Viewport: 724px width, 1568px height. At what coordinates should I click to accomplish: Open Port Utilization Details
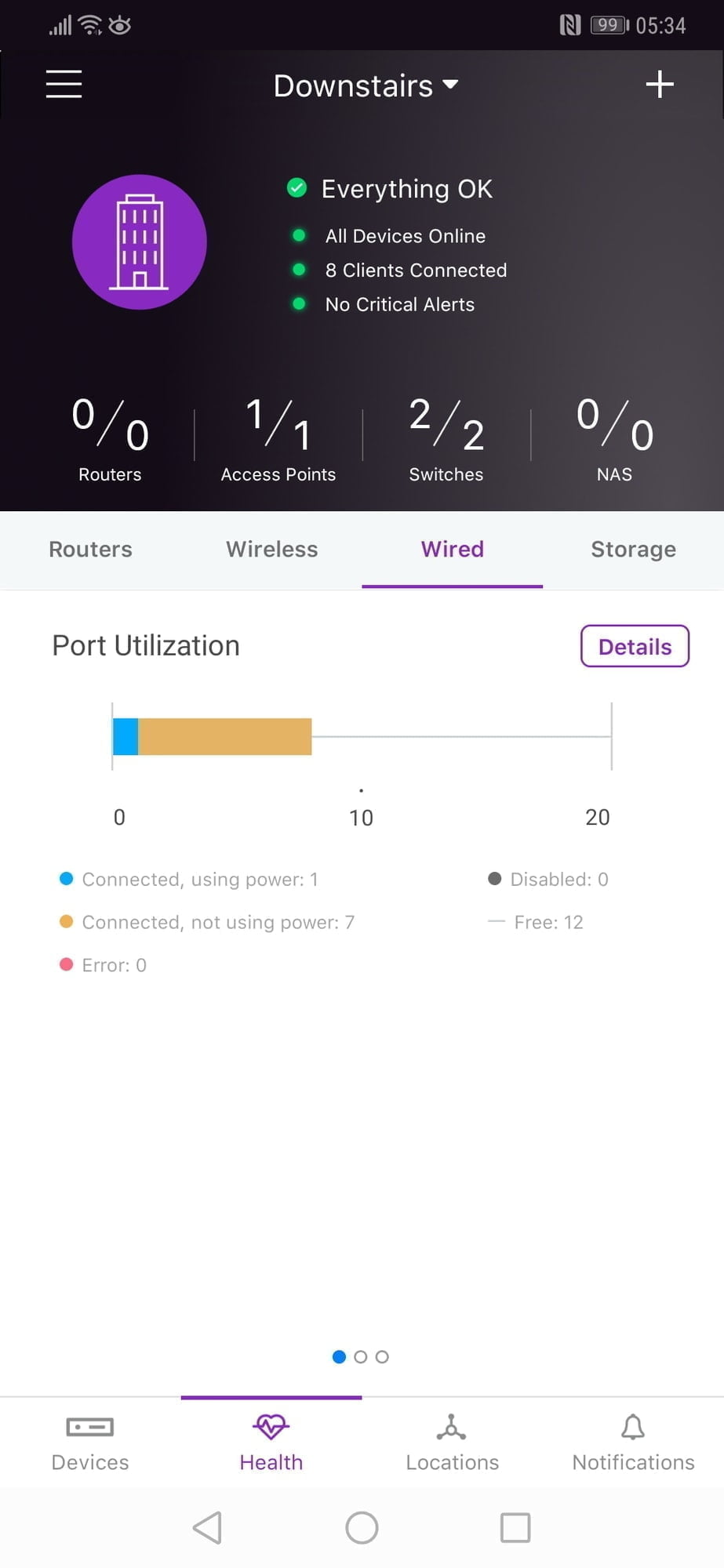coord(635,647)
